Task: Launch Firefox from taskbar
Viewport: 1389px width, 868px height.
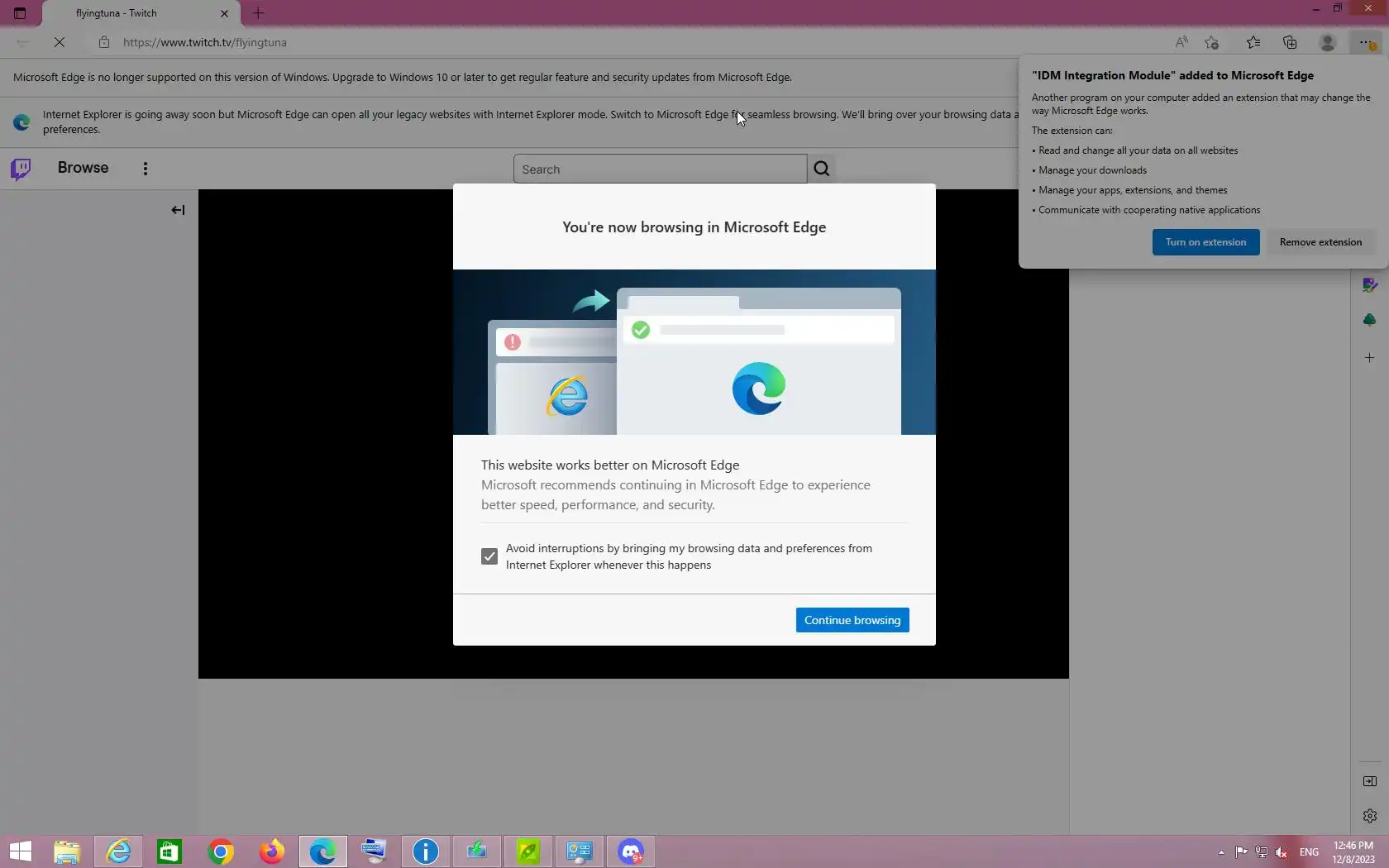Action: 272,851
